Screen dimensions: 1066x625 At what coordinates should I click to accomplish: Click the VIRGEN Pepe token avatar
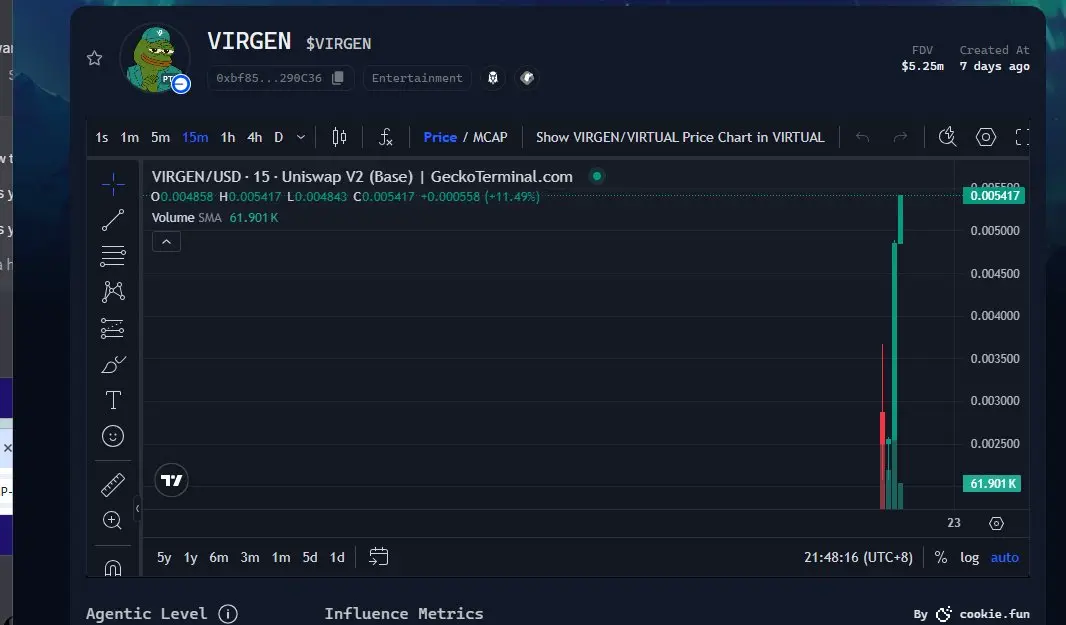tap(154, 58)
